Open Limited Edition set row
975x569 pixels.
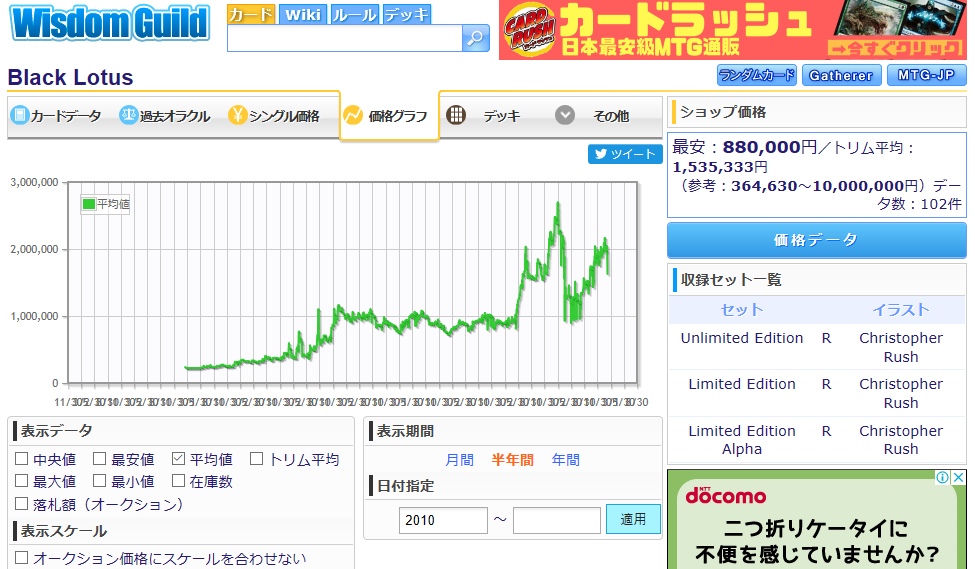click(742, 384)
